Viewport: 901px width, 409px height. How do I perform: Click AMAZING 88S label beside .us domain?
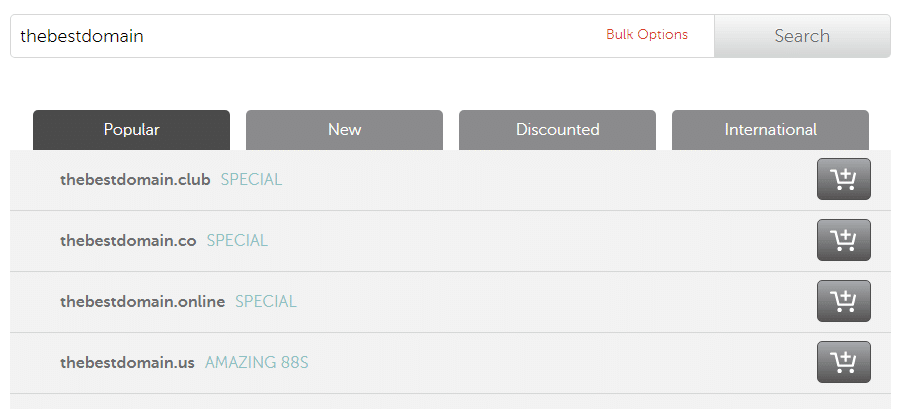[257, 362]
